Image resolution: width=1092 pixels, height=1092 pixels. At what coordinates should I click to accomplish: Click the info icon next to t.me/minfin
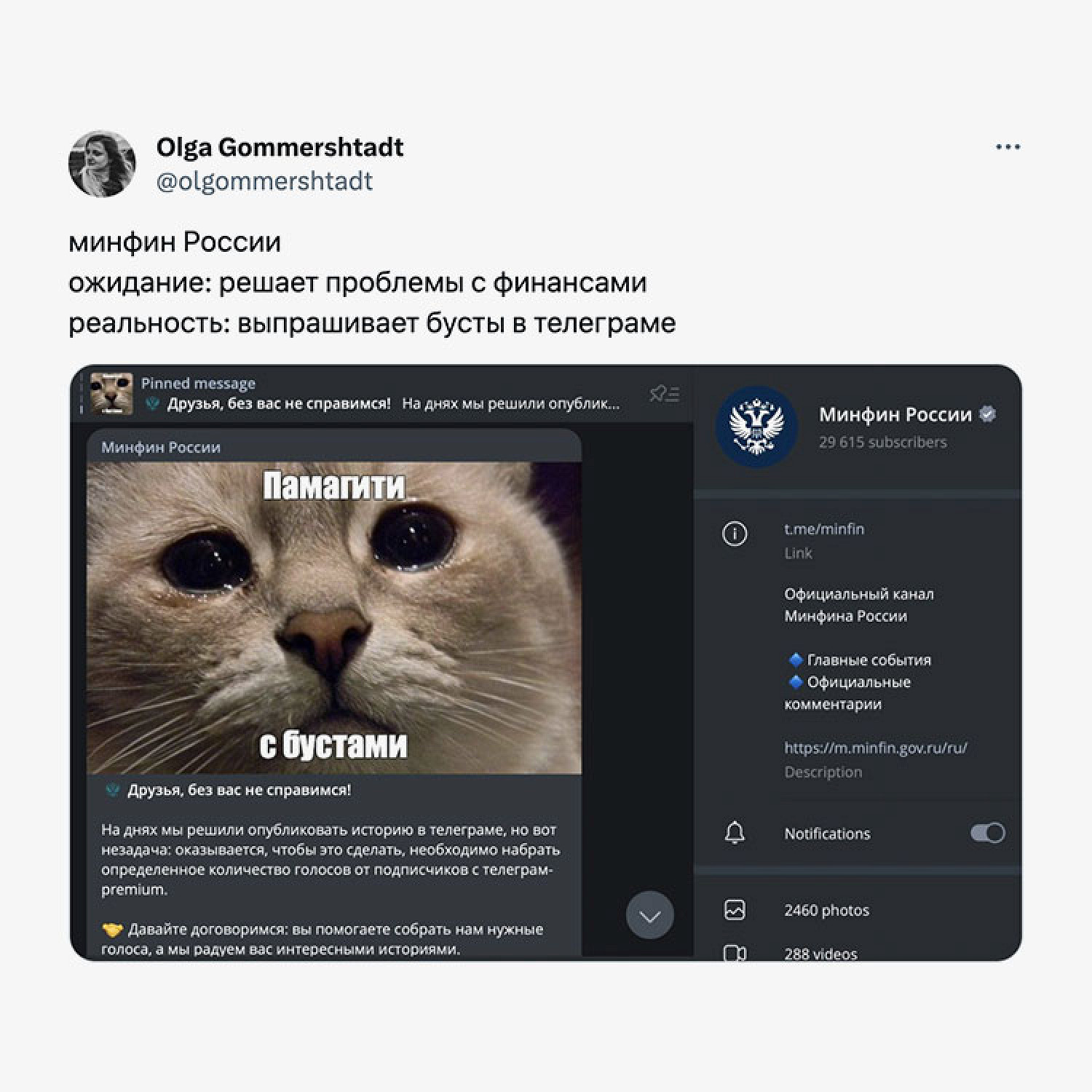[735, 534]
